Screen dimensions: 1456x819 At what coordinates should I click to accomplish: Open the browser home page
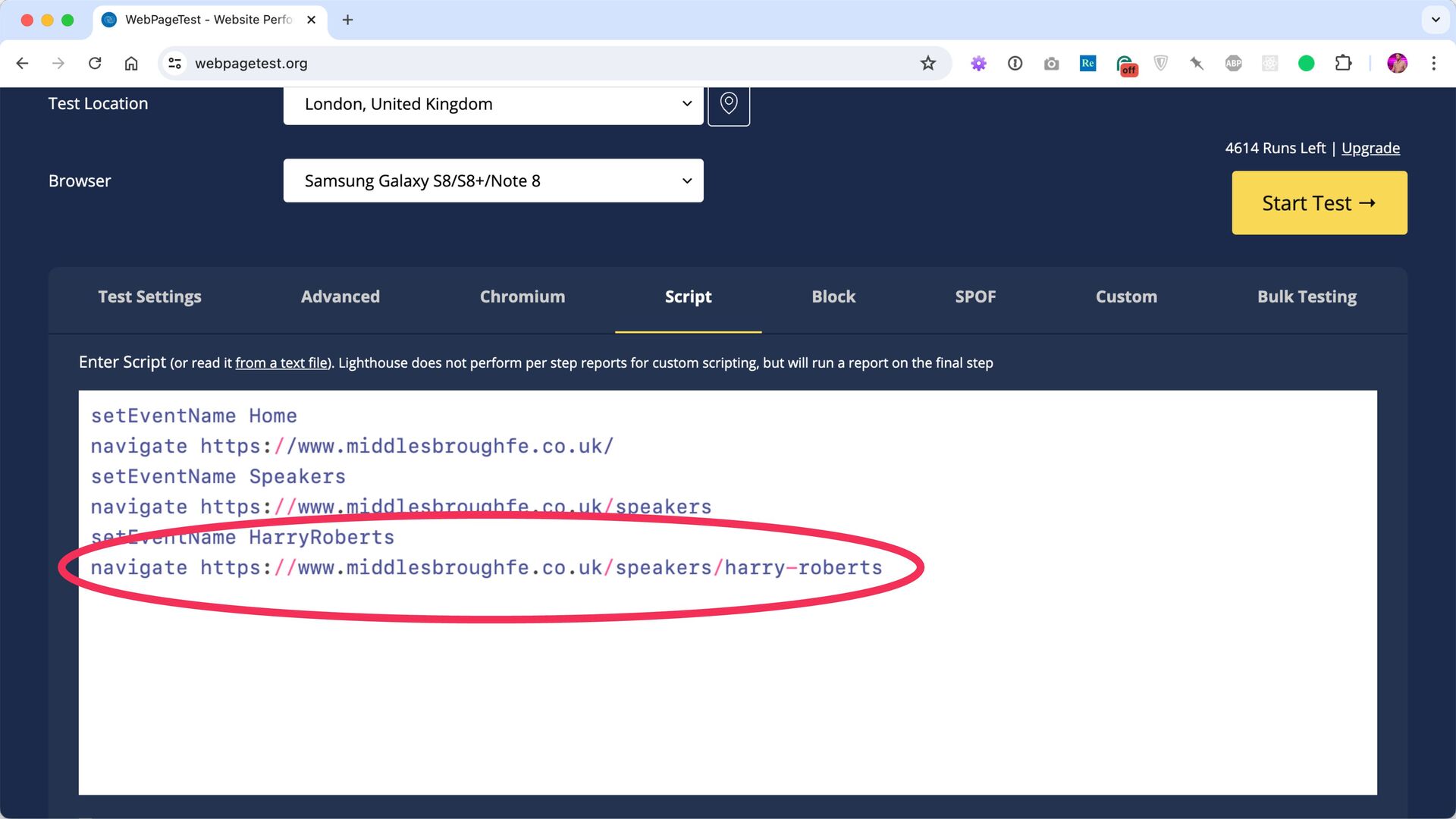[x=131, y=64]
